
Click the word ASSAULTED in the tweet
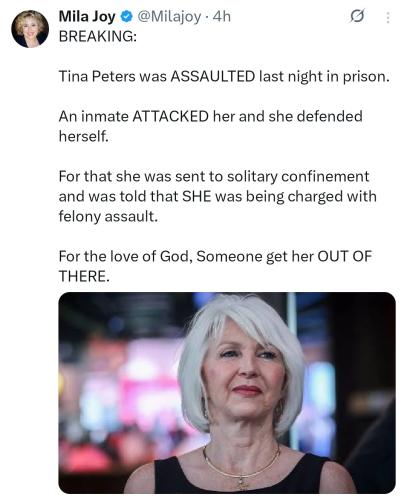[x=213, y=76]
